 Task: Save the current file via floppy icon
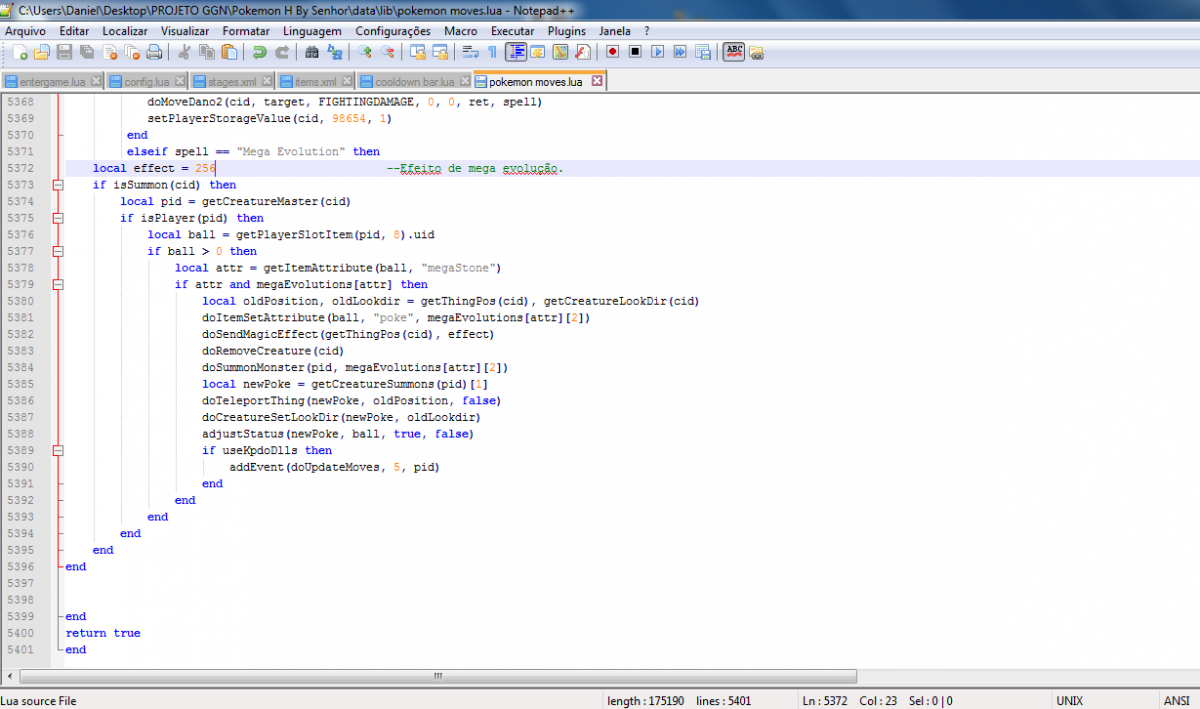tap(64, 51)
